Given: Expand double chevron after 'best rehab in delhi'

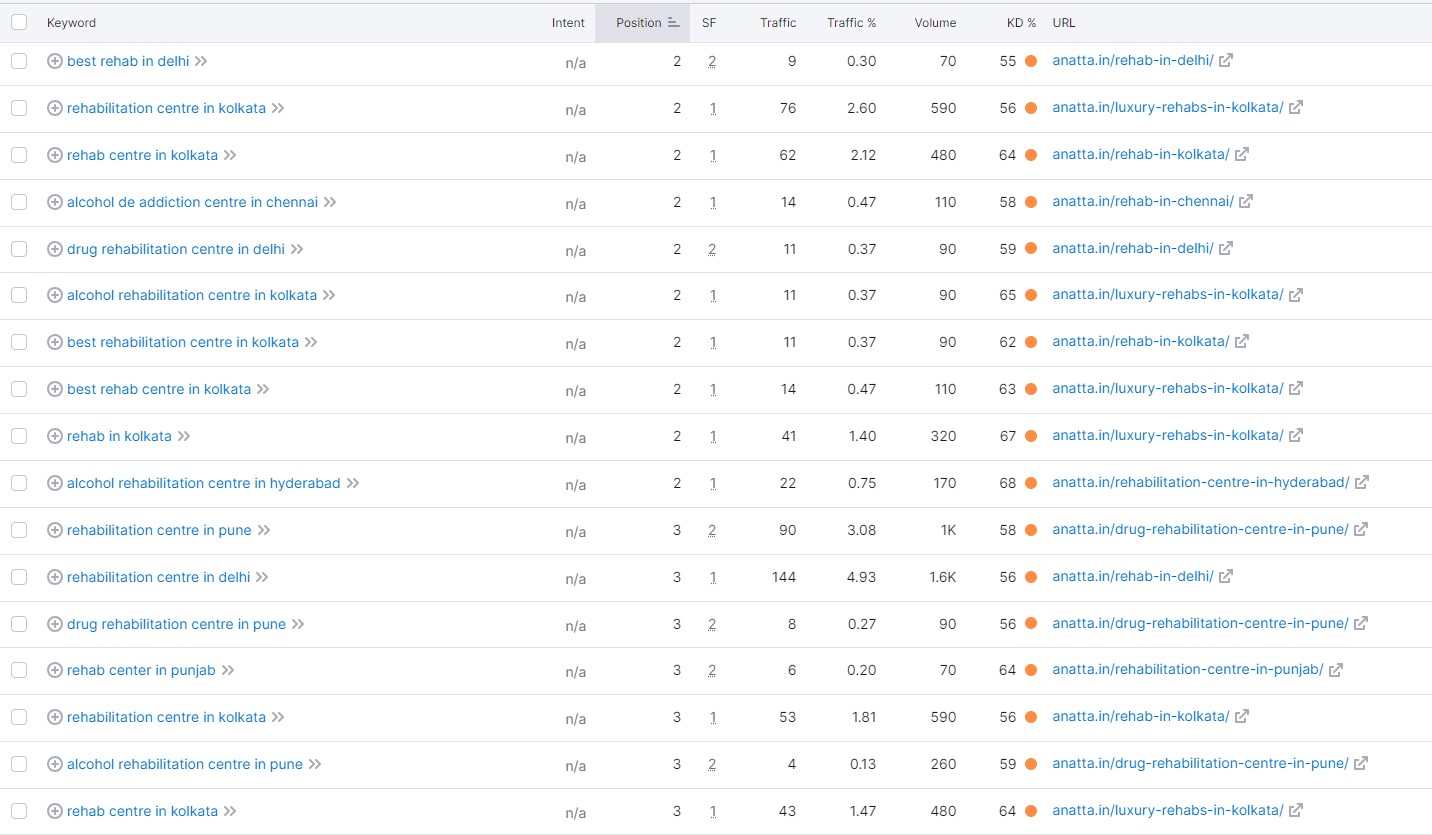Looking at the screenshot, I should pyautogui.click(x=201, y=61).
